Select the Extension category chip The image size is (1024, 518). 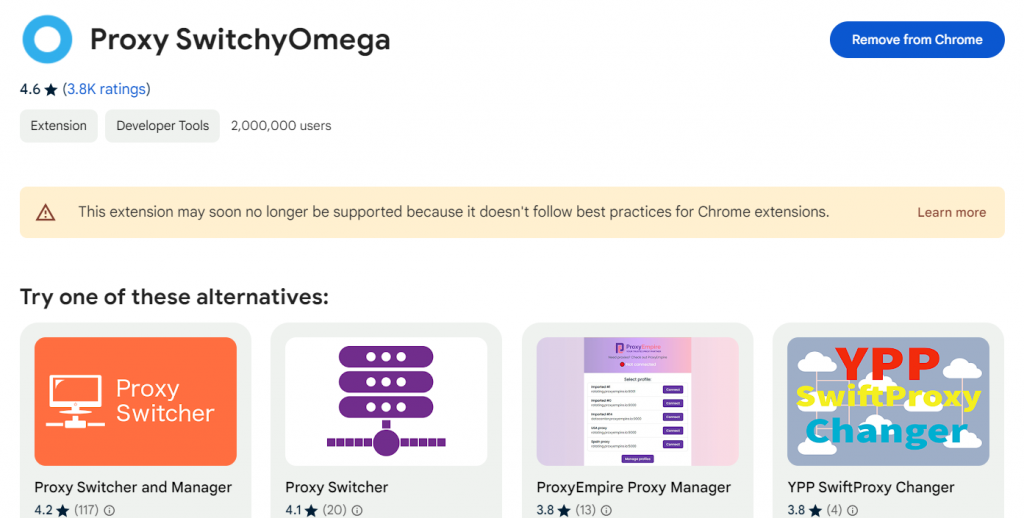pyautogui.click(x=59, y=126)
